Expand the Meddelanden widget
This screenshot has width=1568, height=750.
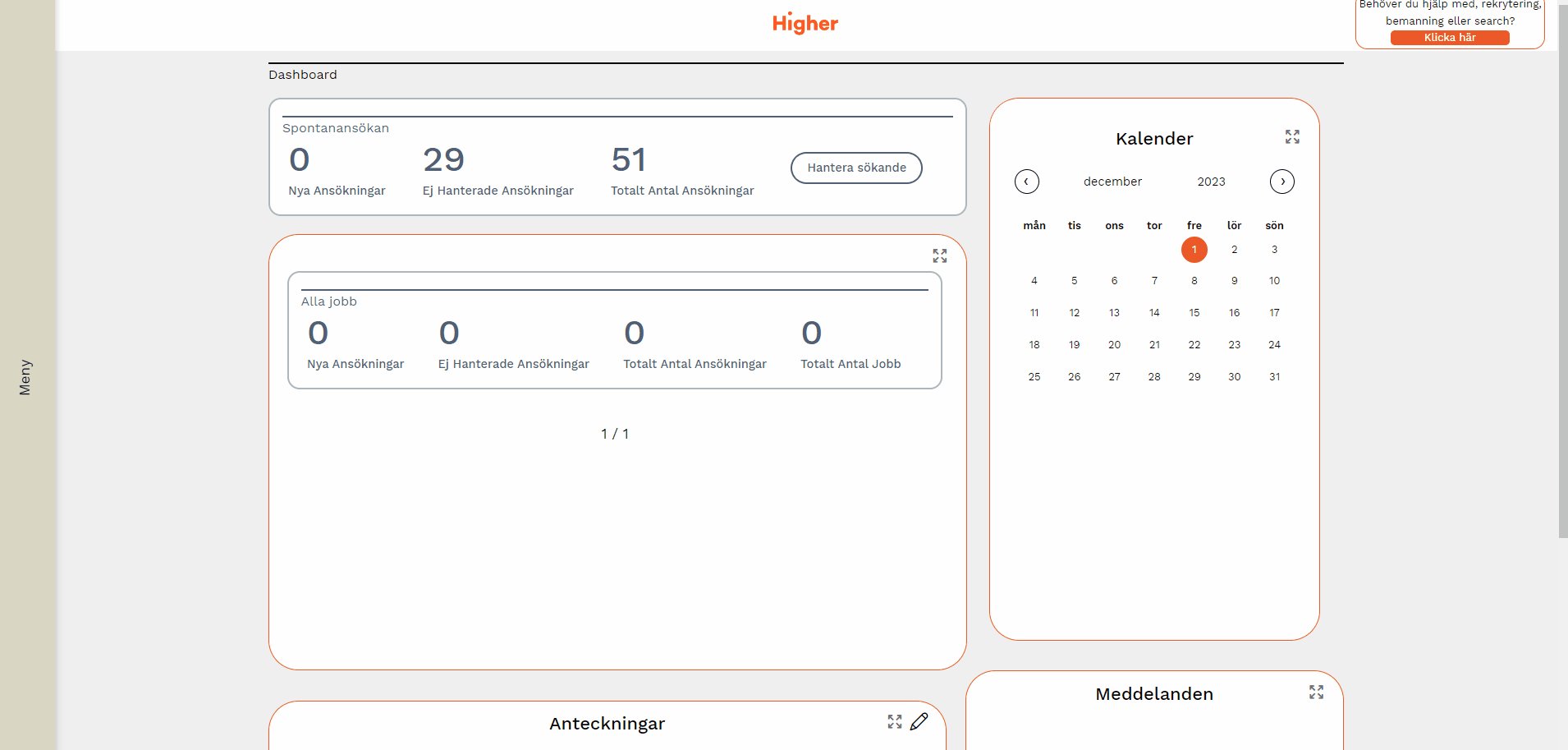click(1316, 692)
